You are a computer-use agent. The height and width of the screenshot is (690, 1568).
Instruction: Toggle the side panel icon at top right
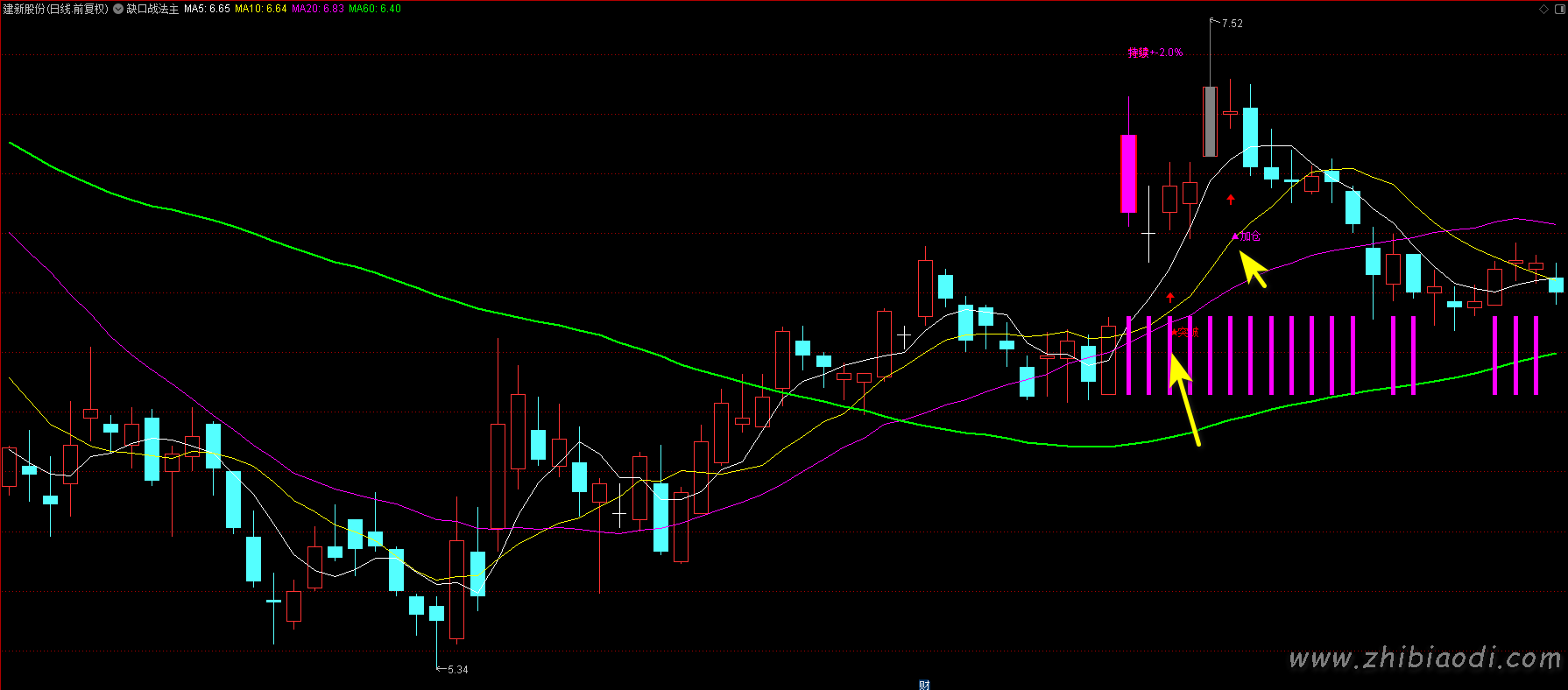coord(1558,10)
